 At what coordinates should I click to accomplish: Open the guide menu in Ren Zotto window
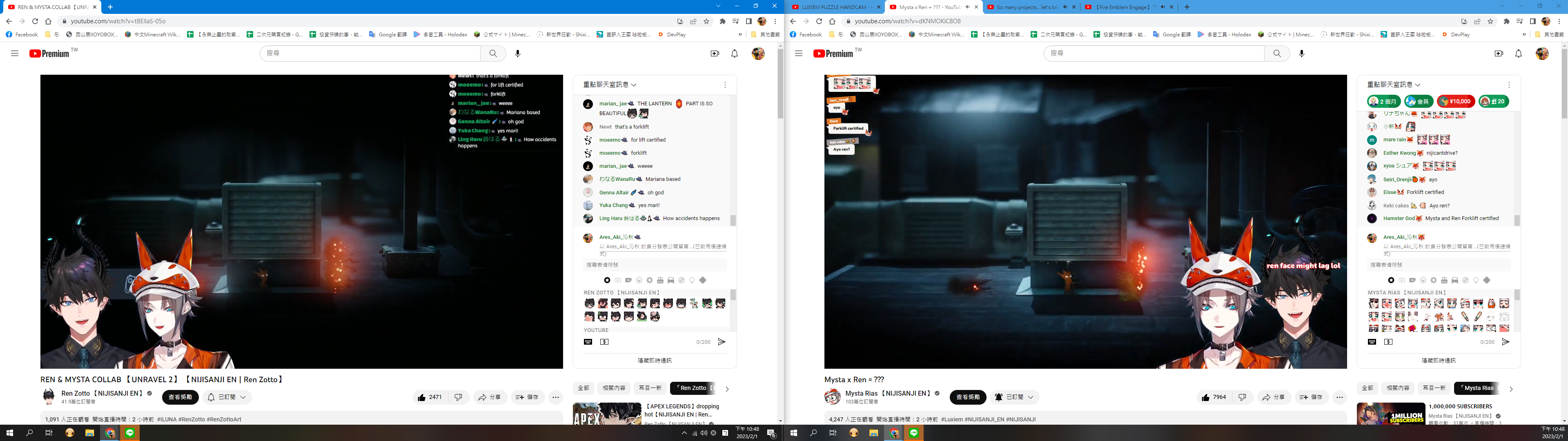pos(15,53)
